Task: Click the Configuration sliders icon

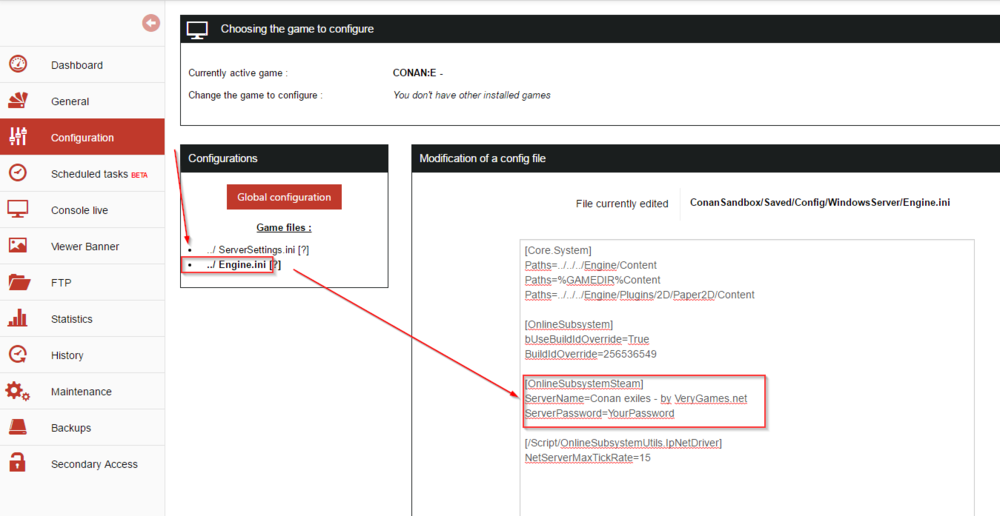Action: click(x=18, y=137)
